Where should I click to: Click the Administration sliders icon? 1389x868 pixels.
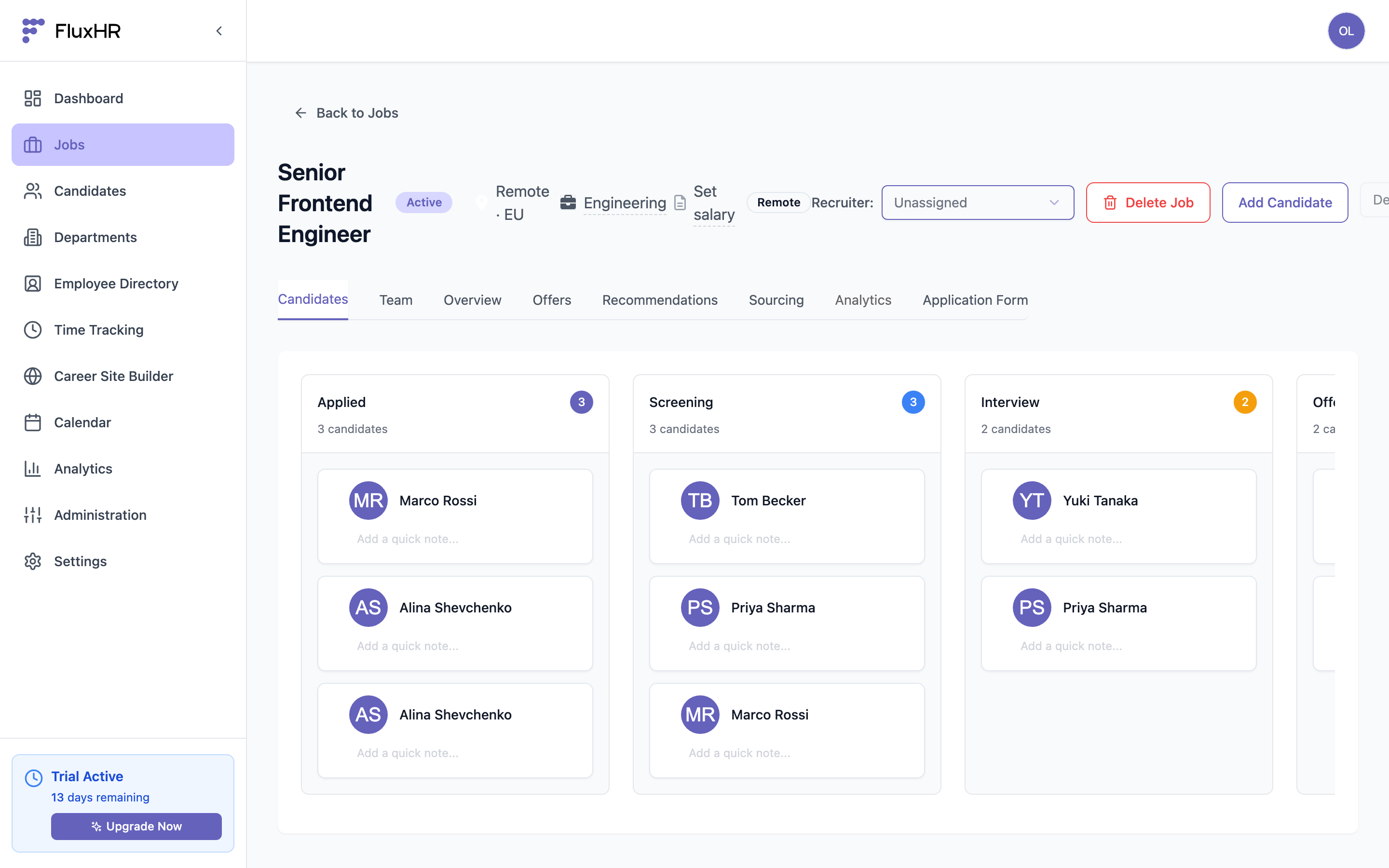click(x=33, y=515)
